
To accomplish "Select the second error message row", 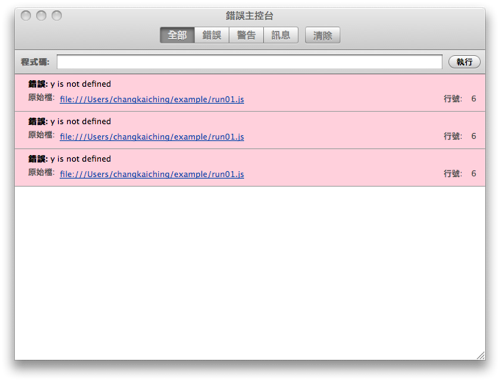I will (x=250, y=130).
